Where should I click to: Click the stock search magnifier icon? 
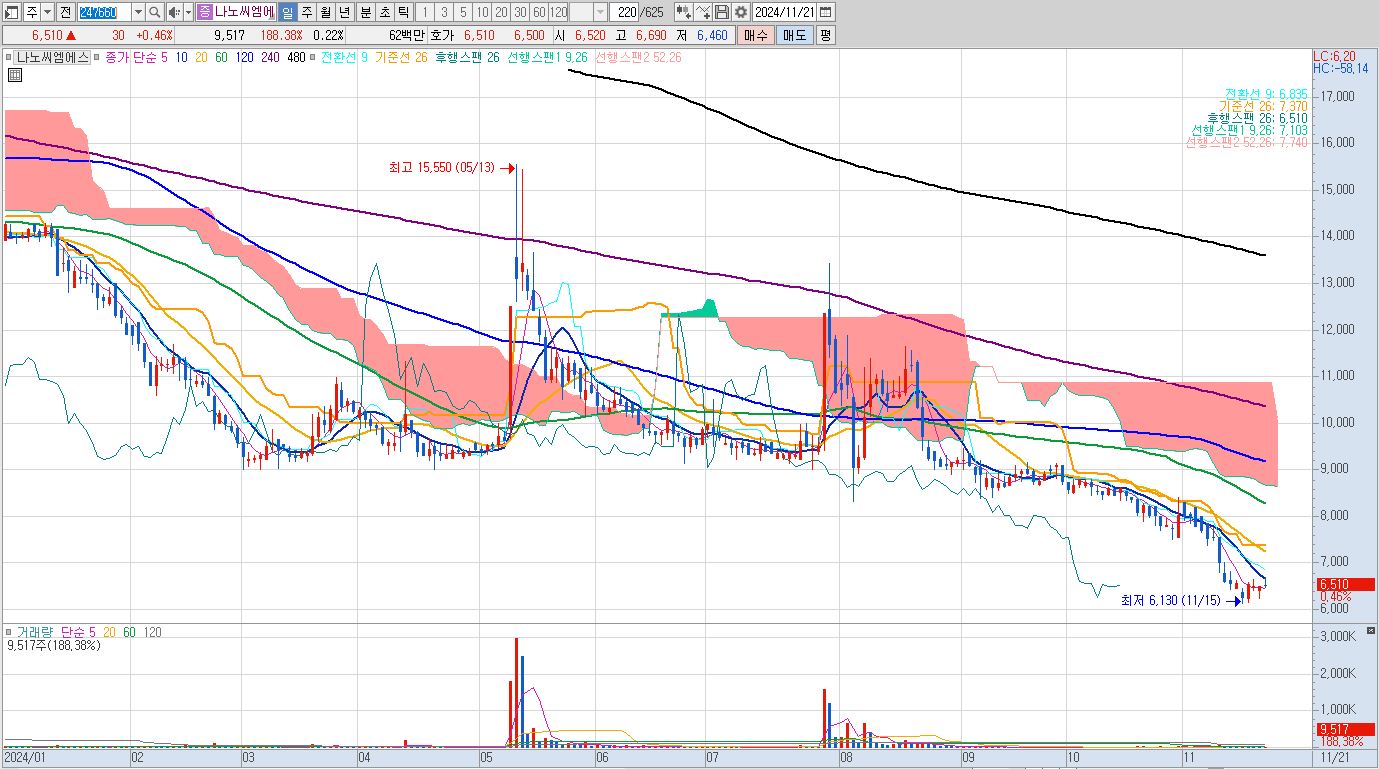(x=154, y=12)
